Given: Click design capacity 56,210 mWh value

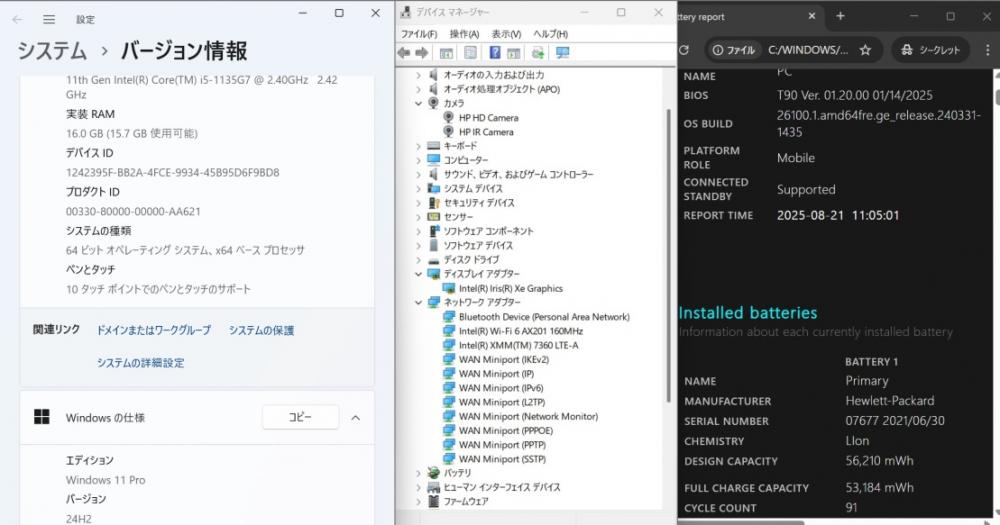Looking at the screenshot, I should (x=879, y=461).
